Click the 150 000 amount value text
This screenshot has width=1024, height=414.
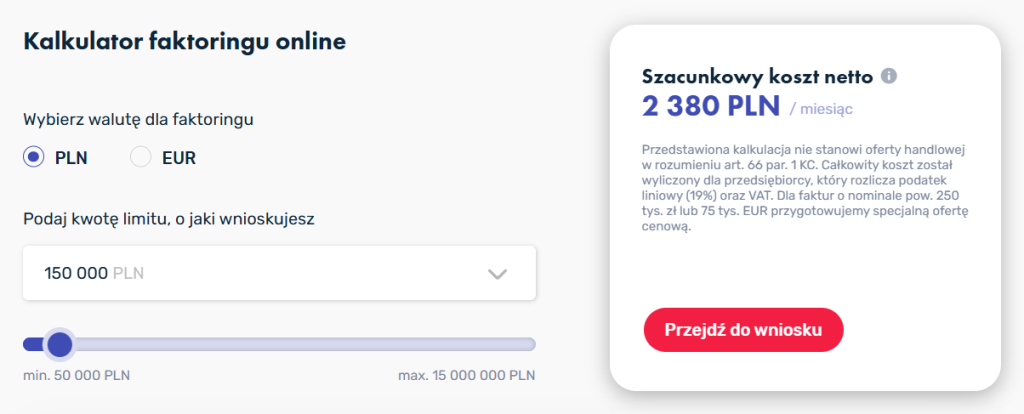(76, 274)
